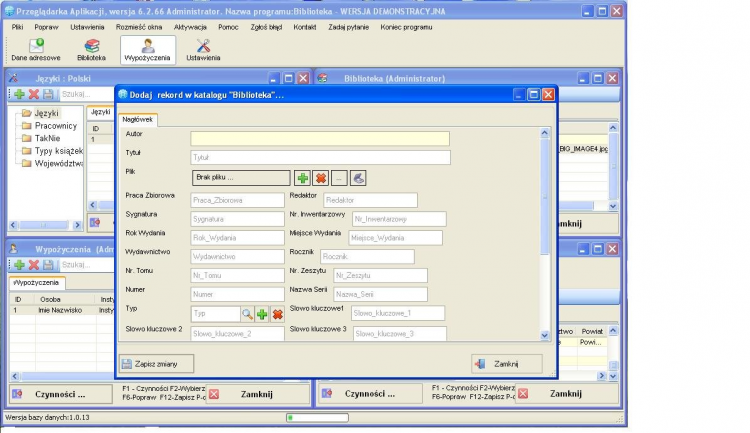Add record with green plus in Języki window
The height and width of the screenshot is (433, 750).
tap(19, 94)
